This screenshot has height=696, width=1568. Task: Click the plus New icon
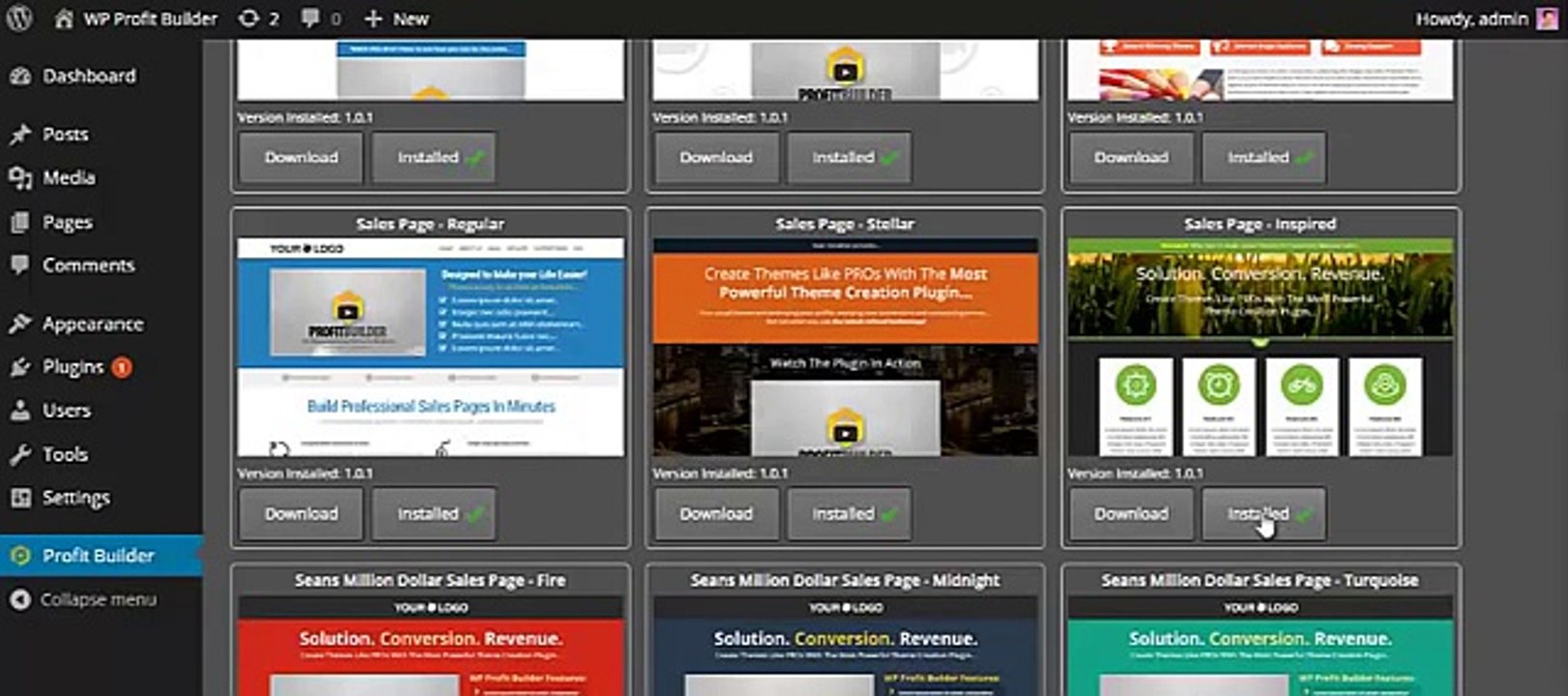(x=373, y=18)
